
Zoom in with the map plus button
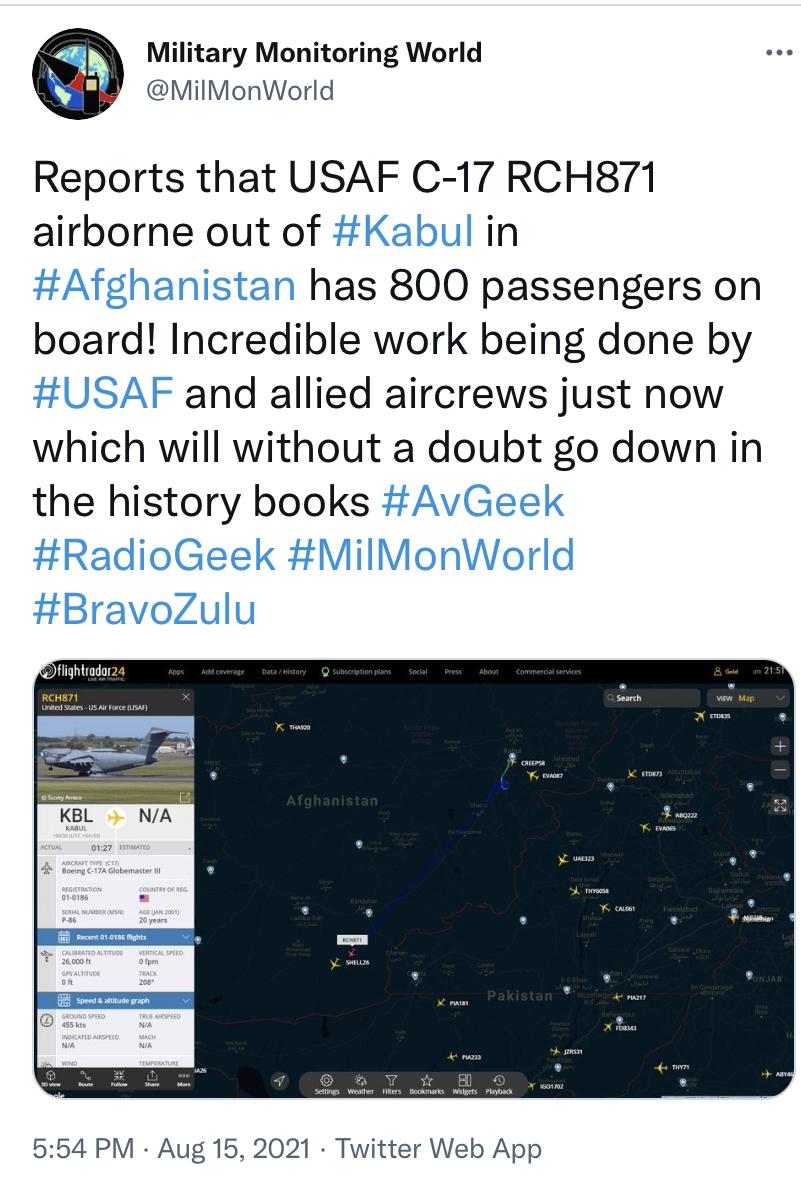pos(780,746)
